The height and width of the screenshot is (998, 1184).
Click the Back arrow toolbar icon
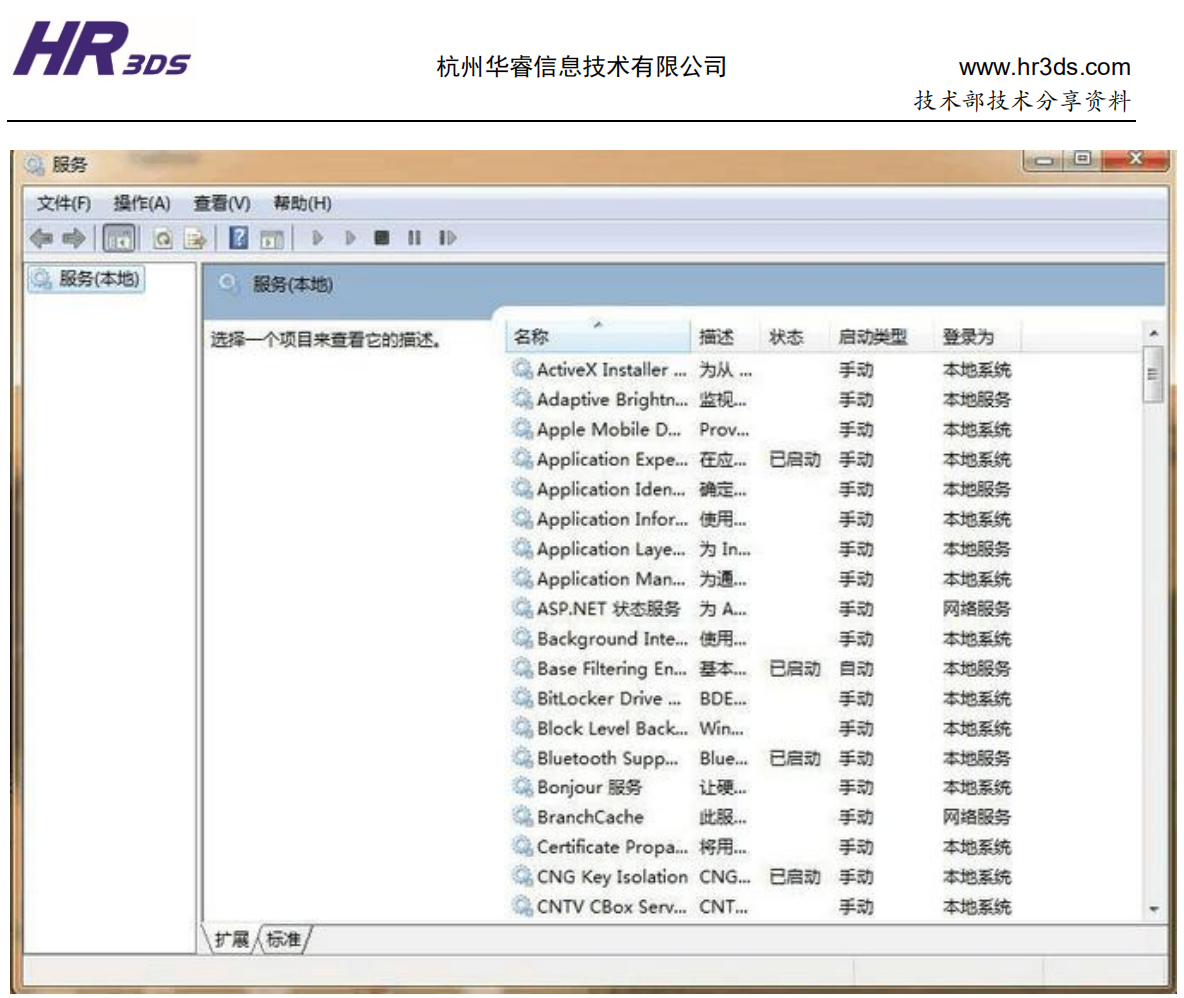click(41, 238)
